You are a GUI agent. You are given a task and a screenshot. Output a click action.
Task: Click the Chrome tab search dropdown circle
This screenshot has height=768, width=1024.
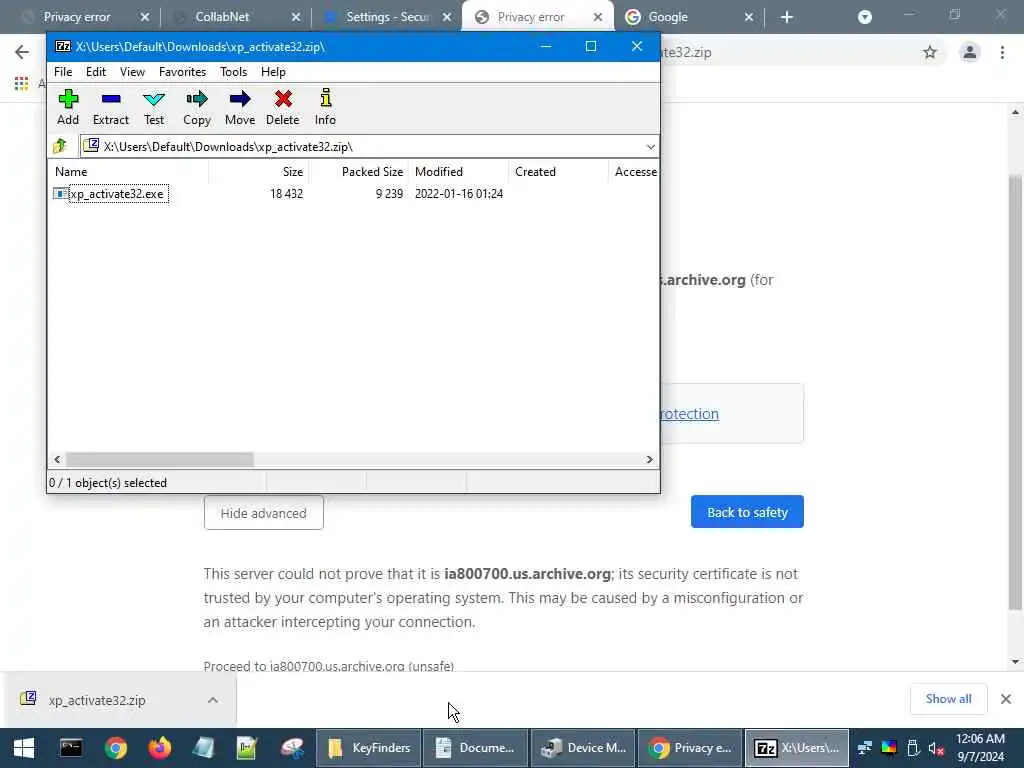[865, 17]
